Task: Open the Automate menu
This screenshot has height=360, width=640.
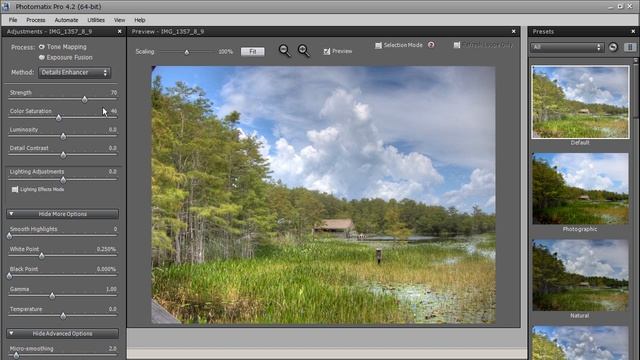Action: click(66, 20)
